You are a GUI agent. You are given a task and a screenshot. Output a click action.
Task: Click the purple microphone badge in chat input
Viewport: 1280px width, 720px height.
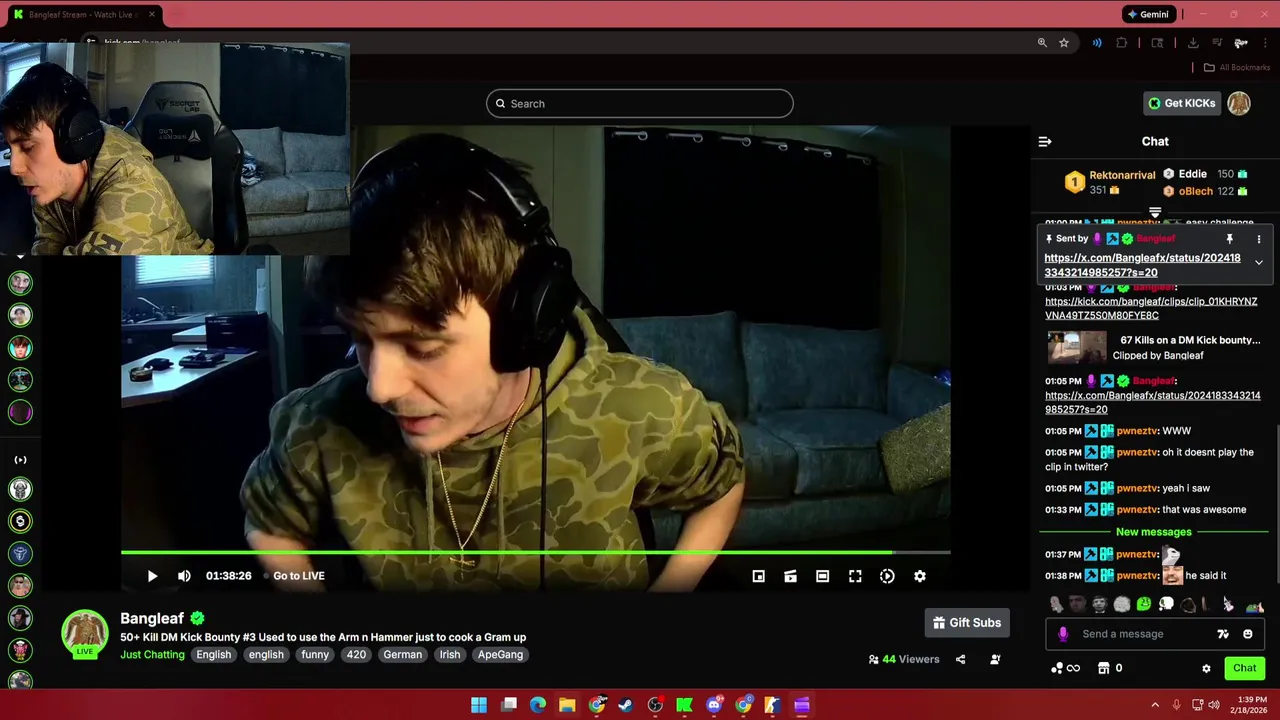pos(1063,634)
